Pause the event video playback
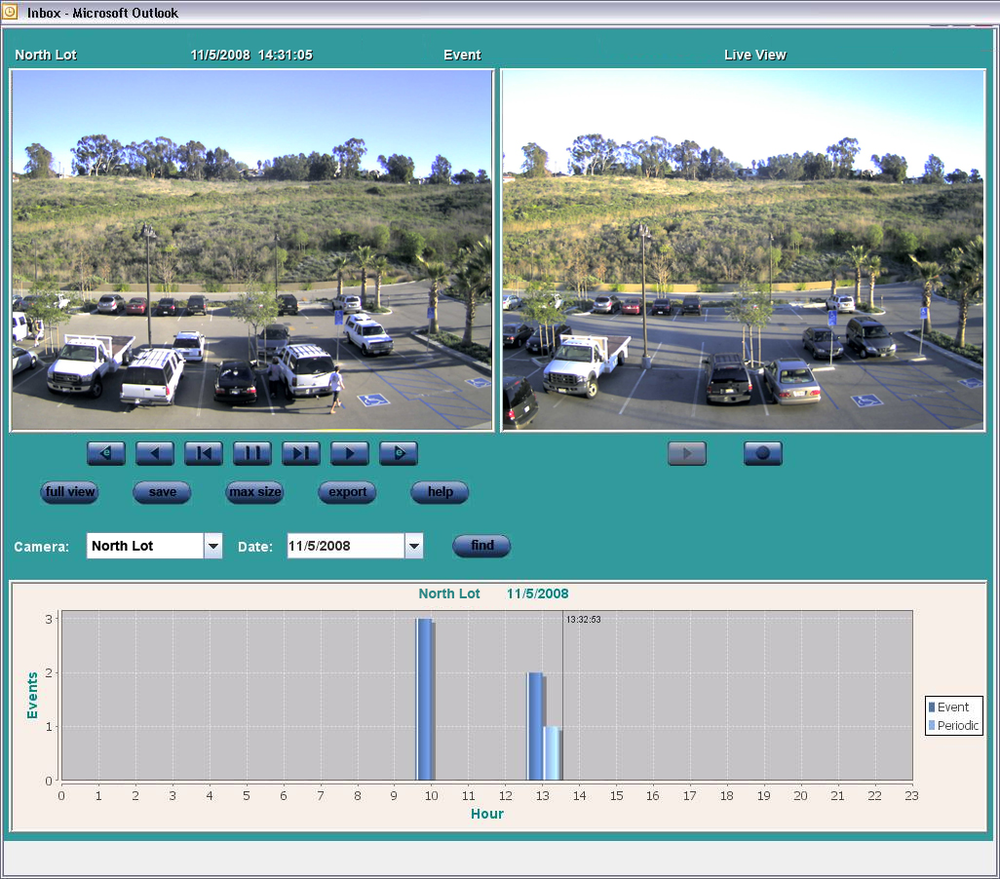Image resolution: width=1000 pixels, height=879 pixels. point(252,453)
